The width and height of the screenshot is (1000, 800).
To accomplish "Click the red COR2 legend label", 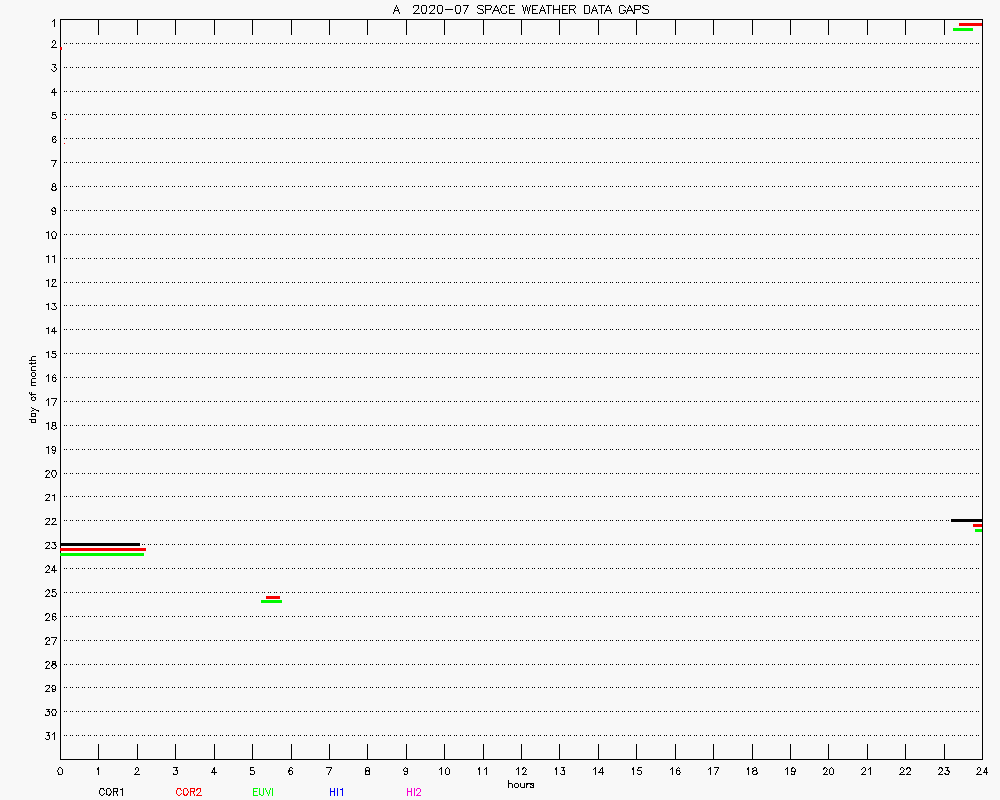I will [x=188, y=792].
